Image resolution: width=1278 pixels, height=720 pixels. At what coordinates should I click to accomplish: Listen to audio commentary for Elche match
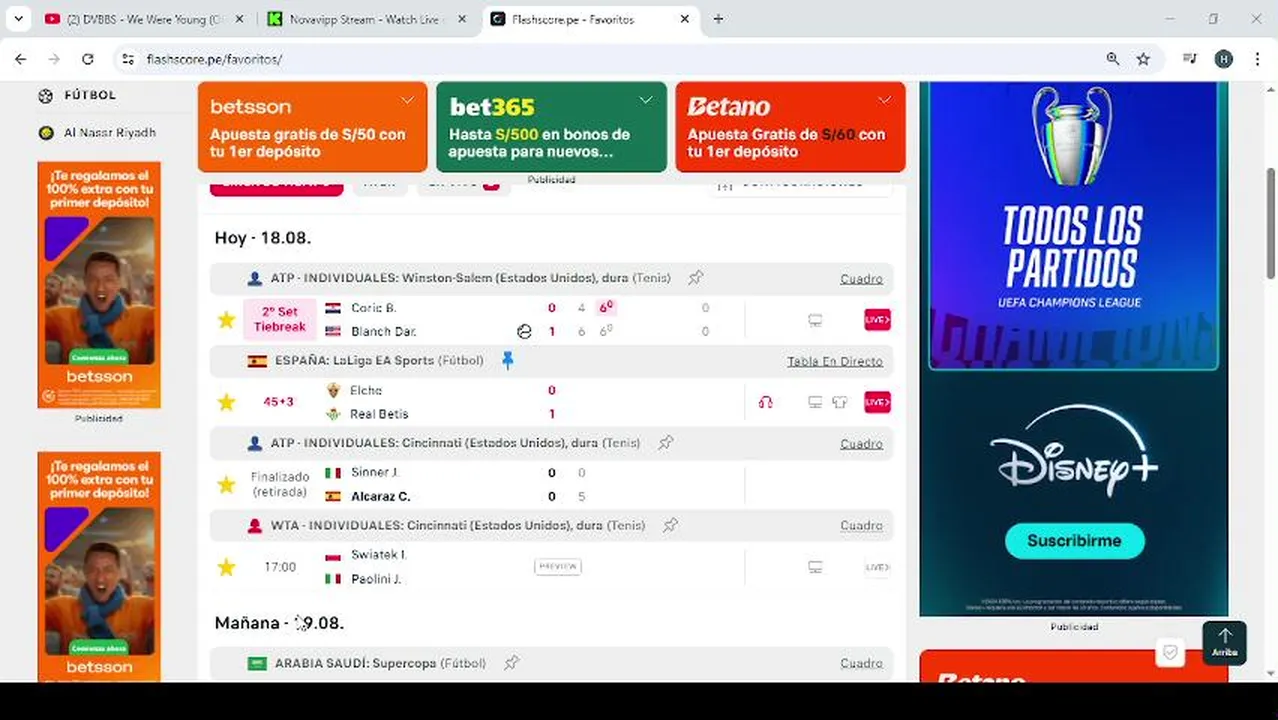[x=765, y=402]
